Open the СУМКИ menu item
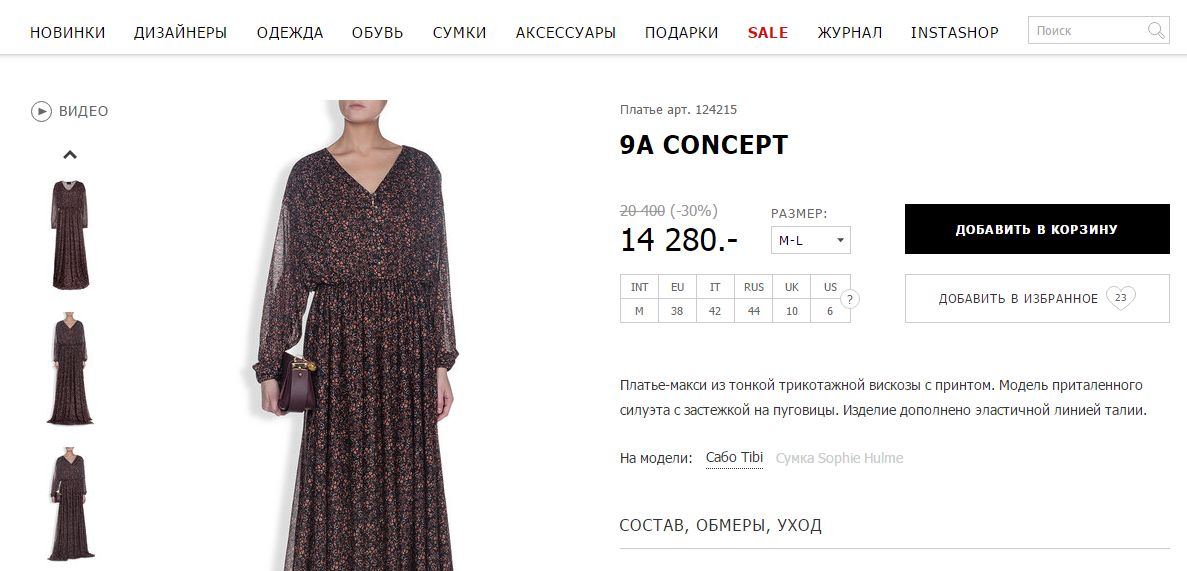Screen dimensions: 1187x571 [x=460, y=33]
